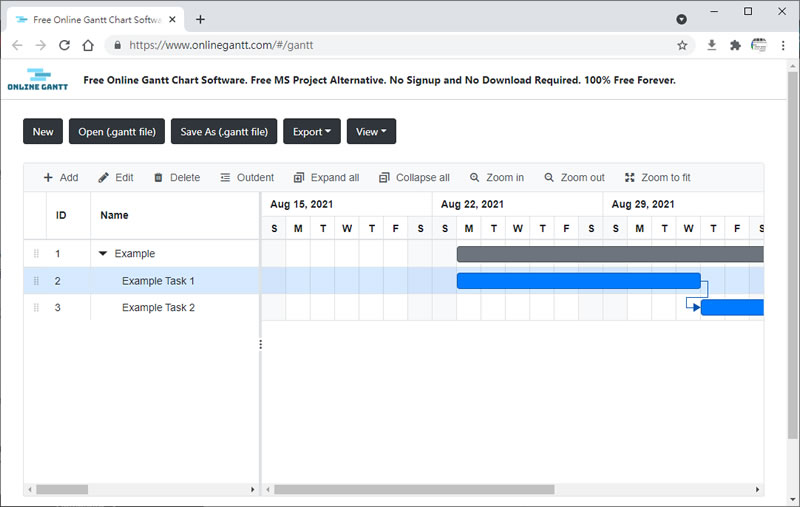Click the Delete trash icon
800x507 pixels.
click(x=158, y=178)
